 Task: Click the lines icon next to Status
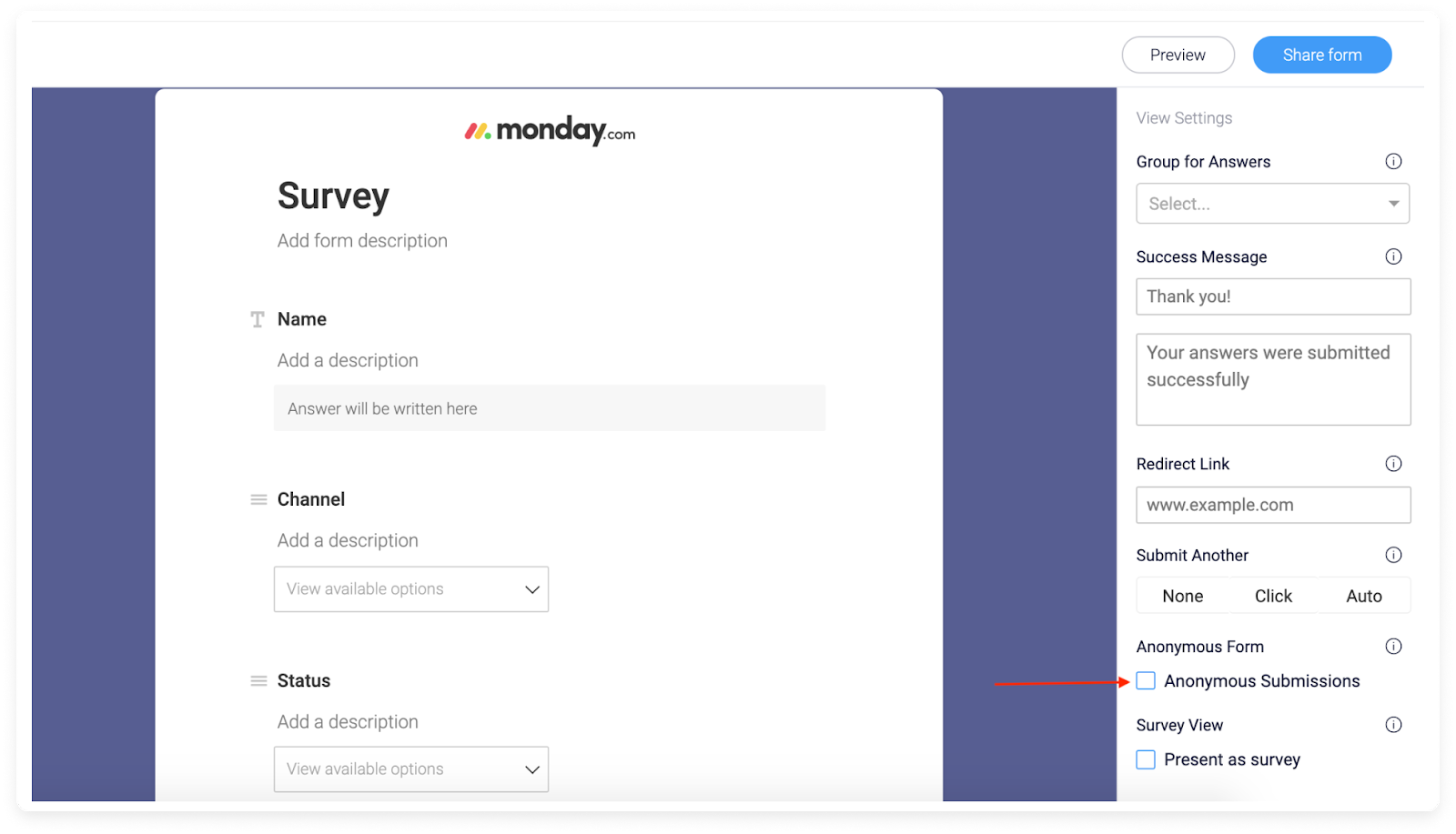tap(258, 681)
